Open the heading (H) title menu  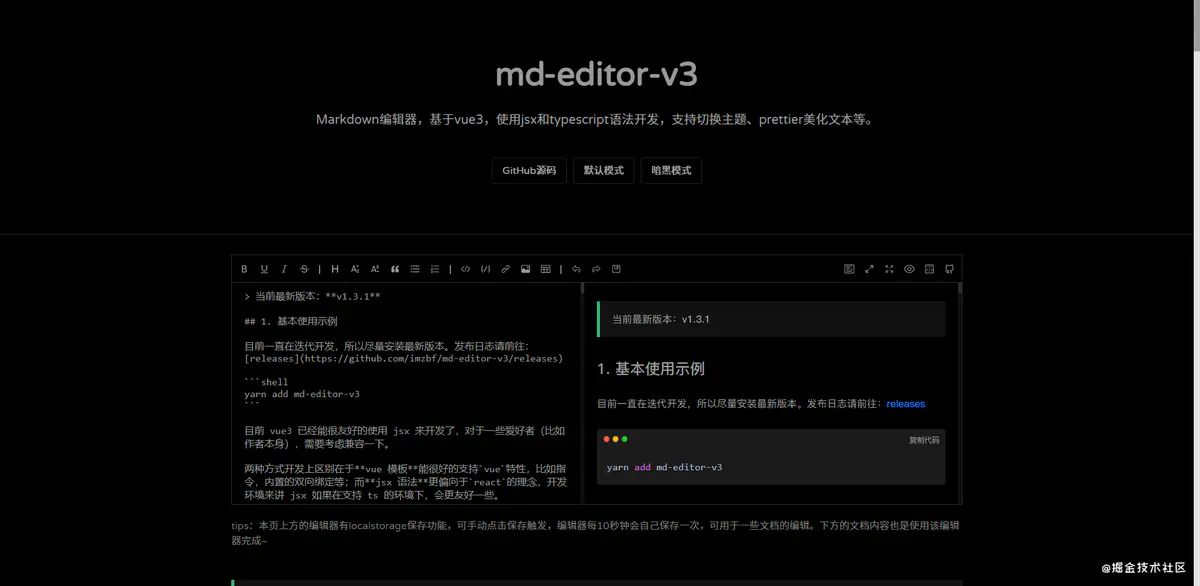(x=335, y=269)
